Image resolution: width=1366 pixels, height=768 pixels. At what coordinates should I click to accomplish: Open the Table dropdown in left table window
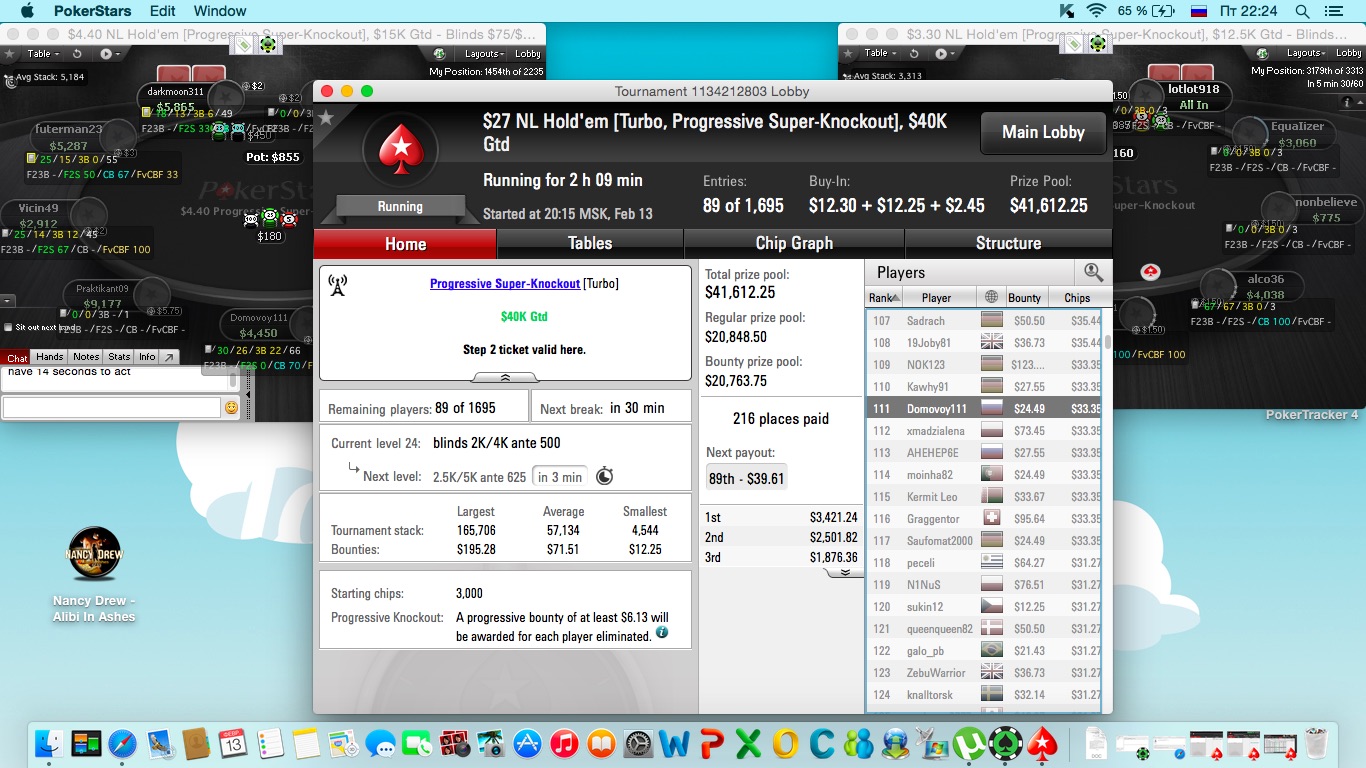(x=43, y=54)
